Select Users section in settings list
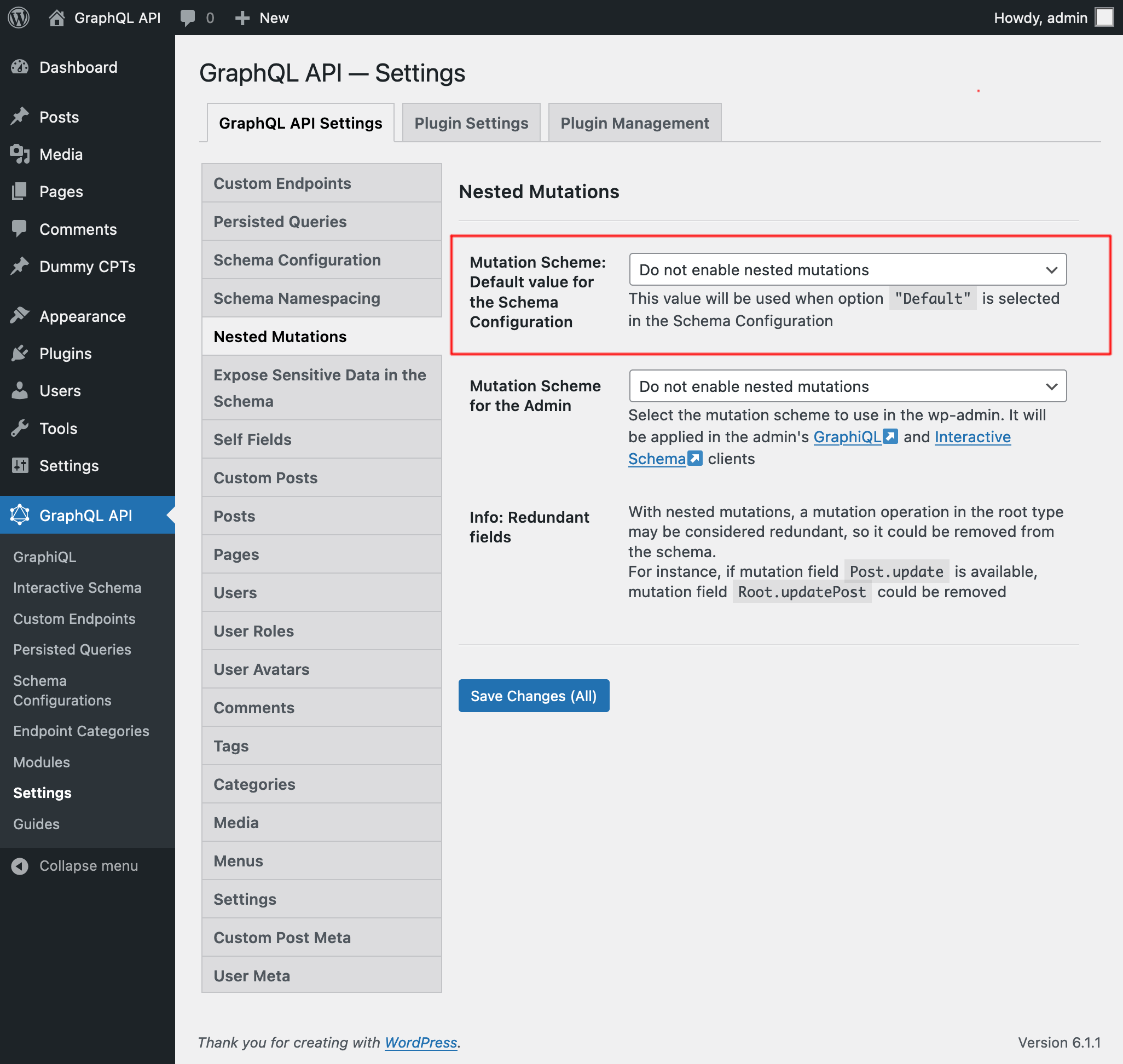1123x1064 pixels. pos(322,593)
